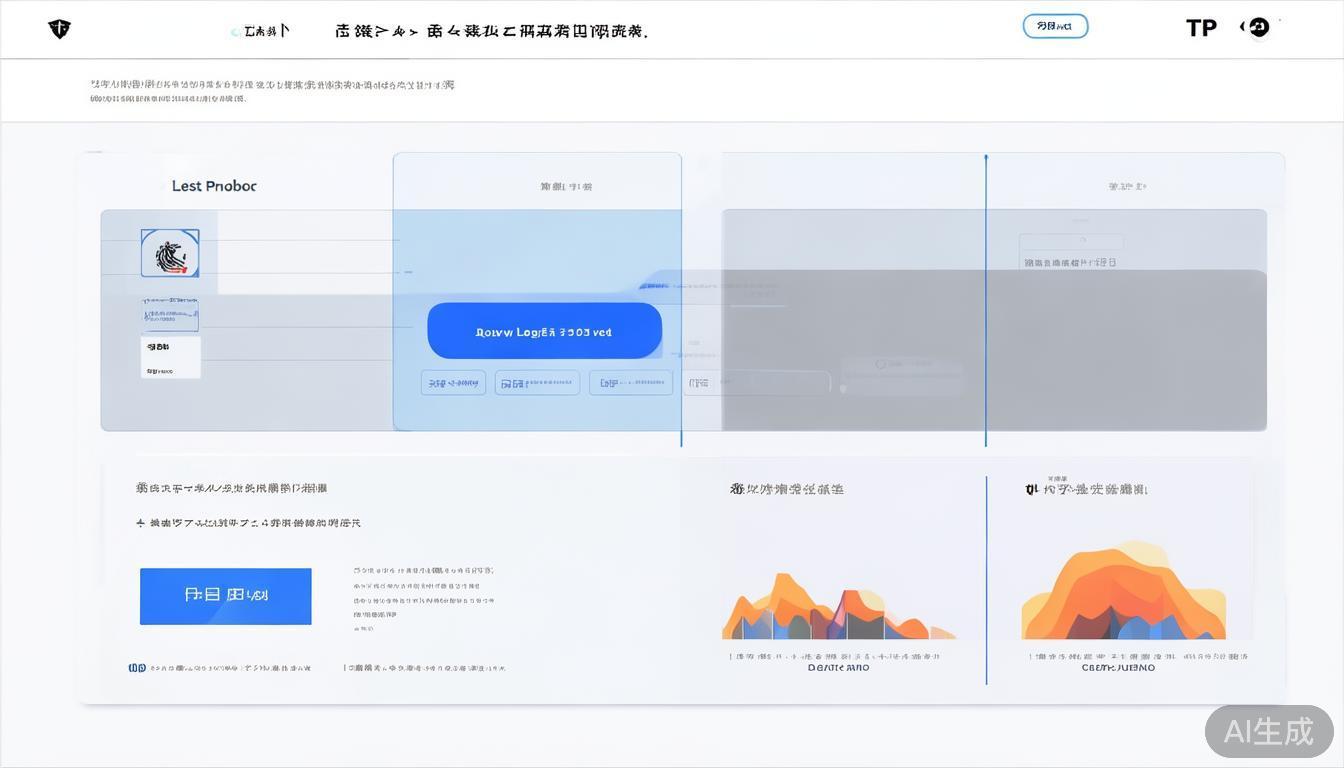Click the shield logo in the header
This screenshot has width=1344, height=768.
(59, 29)
